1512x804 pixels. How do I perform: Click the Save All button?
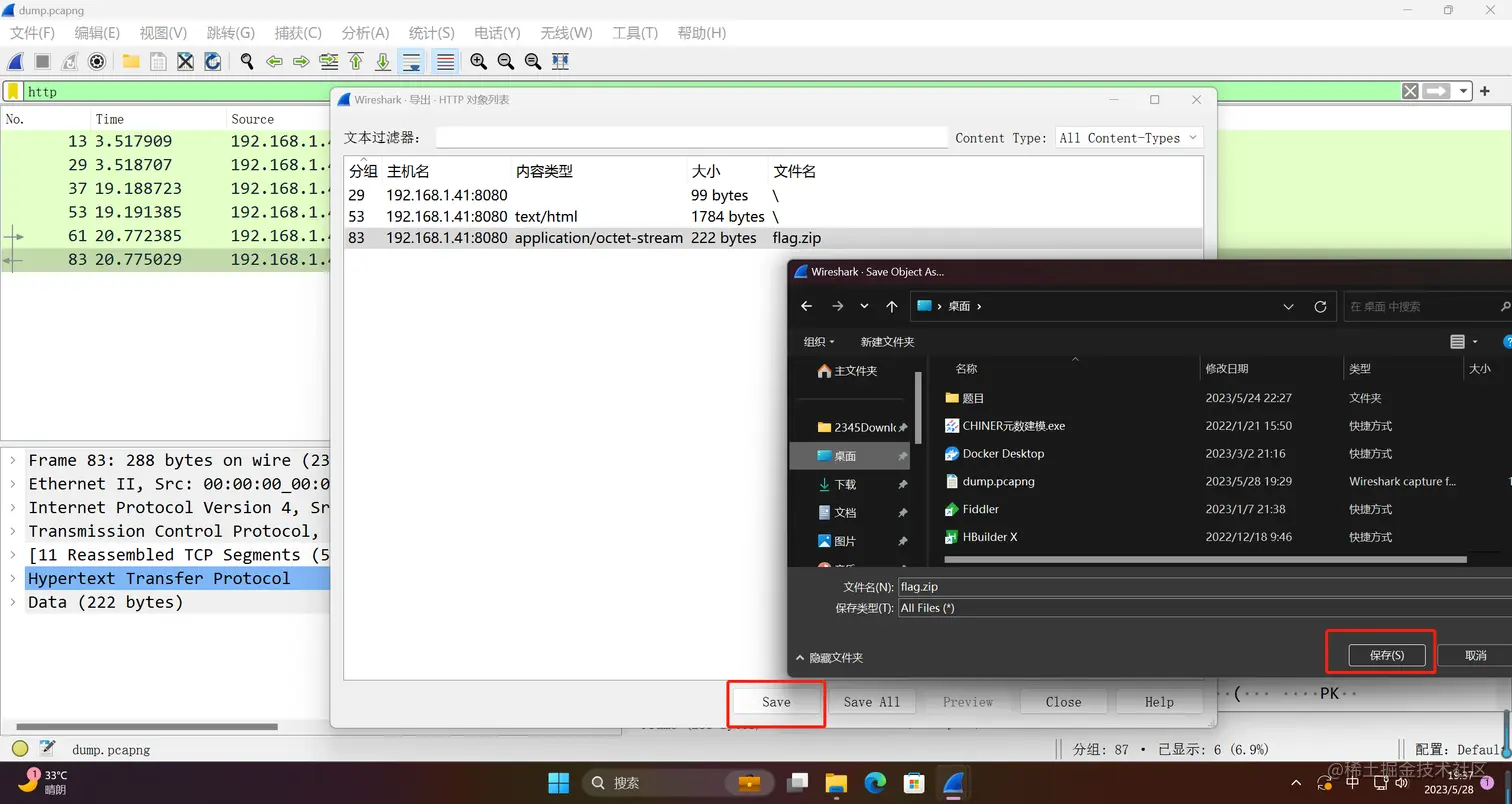coord(872,702)
